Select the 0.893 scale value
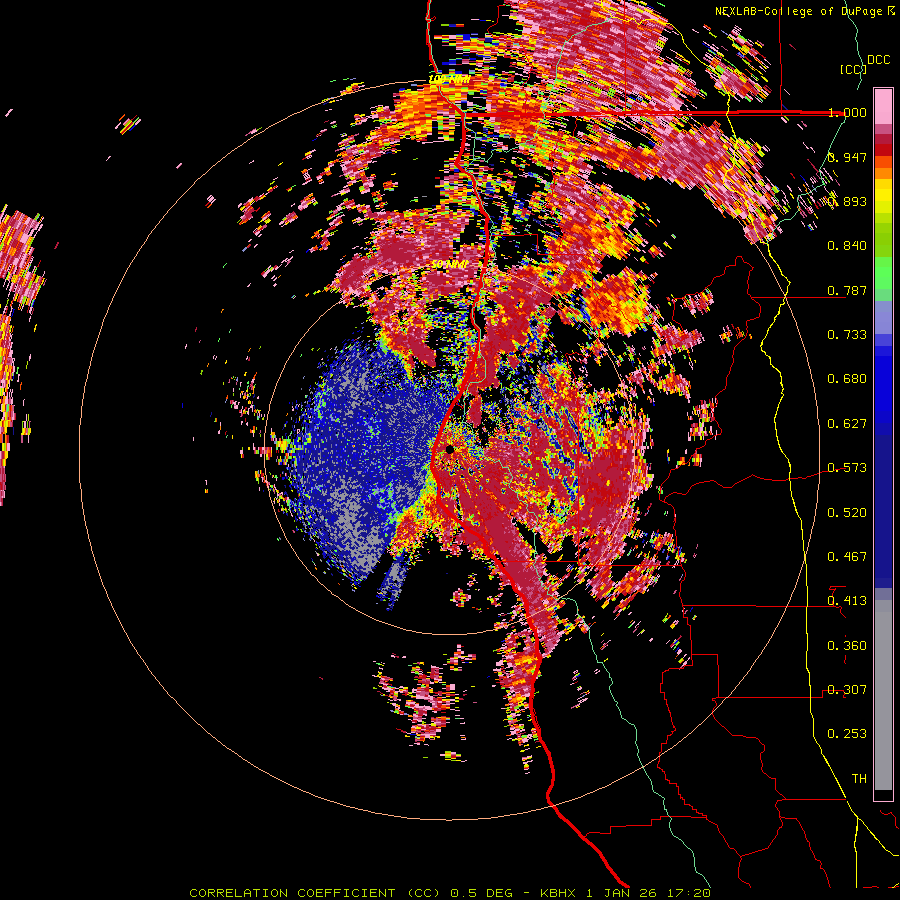 847,201
